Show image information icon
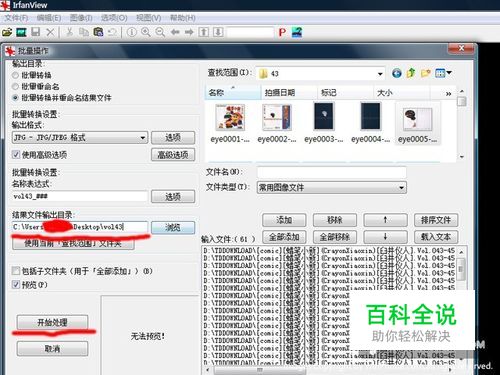This screenshot has height=375, width=500. coord(132,32)
